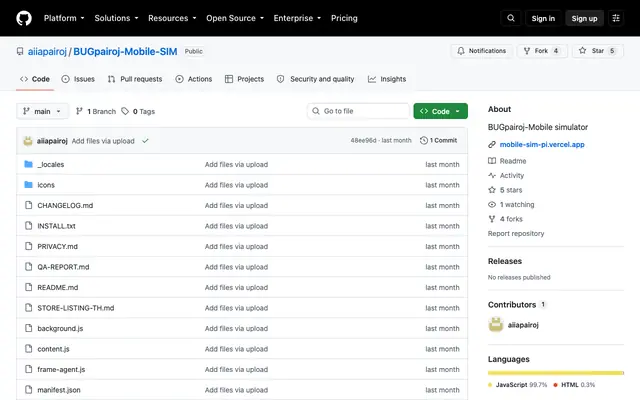This screenshot has width=640, height=400.
Task: Open the BUGpairoj-Mobile-SIM repository link
Action: [125, 51]
